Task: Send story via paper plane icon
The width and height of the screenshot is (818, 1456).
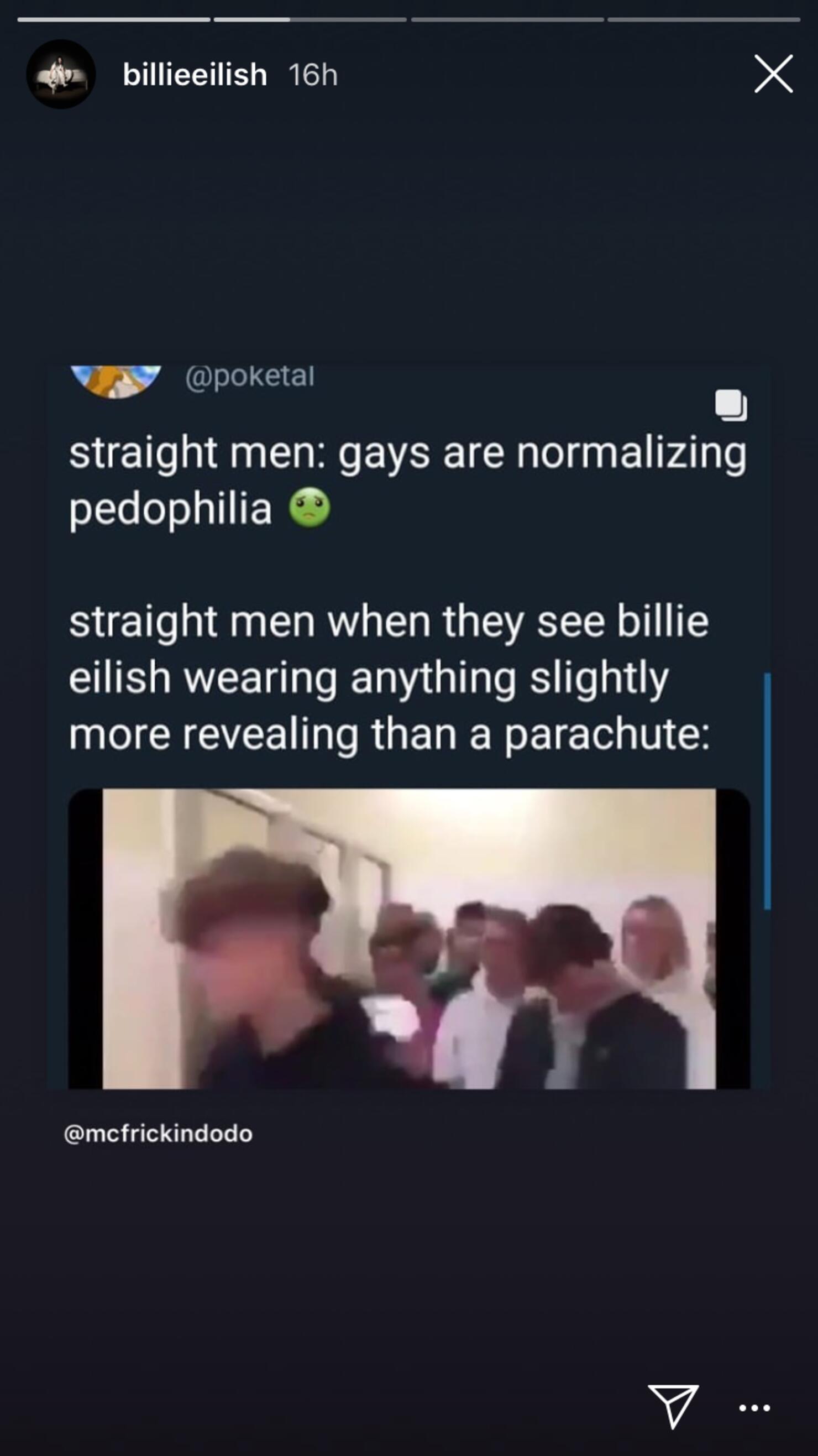Action: point(673,1406)
